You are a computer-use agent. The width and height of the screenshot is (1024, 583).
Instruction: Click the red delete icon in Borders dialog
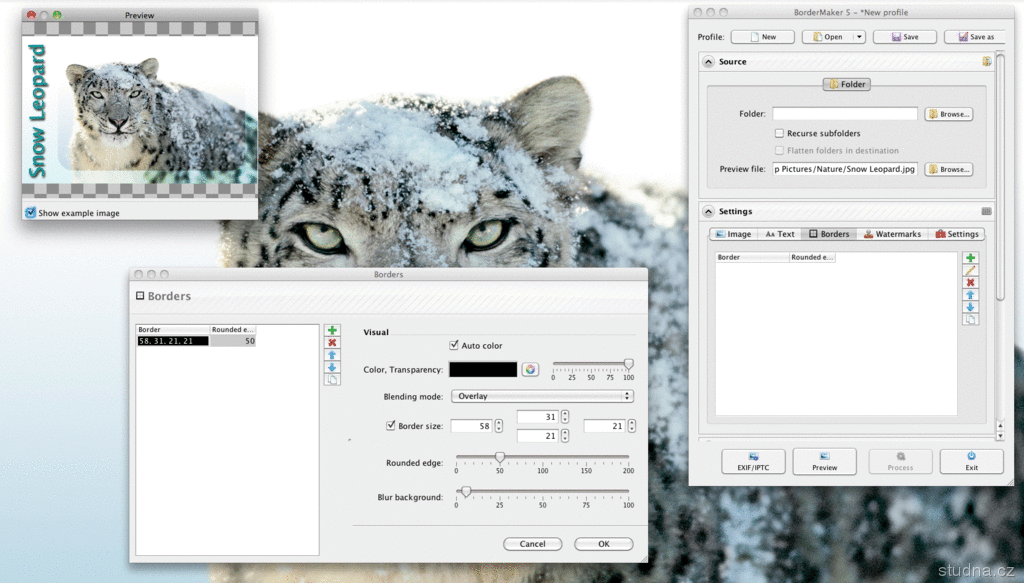point(333,343)
